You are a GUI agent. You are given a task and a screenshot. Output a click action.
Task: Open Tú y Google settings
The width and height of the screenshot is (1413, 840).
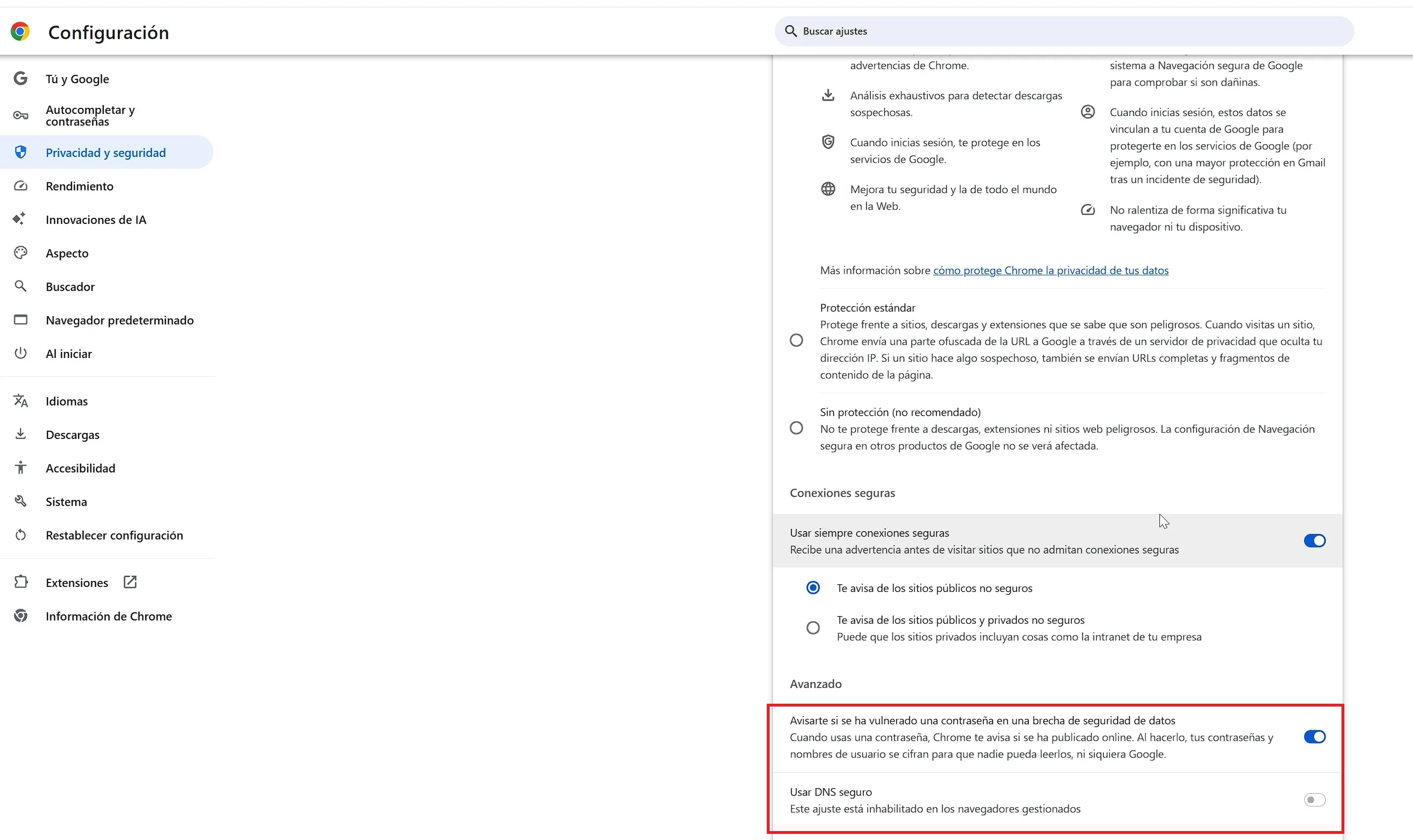coord(107,79)
